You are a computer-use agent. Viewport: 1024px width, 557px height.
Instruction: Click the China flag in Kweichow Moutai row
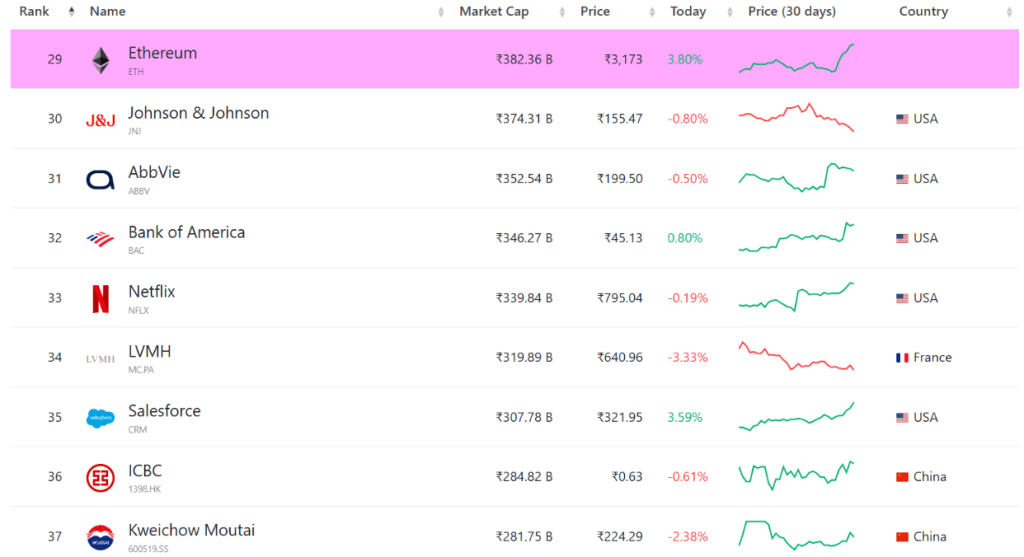tap(902, 537)
